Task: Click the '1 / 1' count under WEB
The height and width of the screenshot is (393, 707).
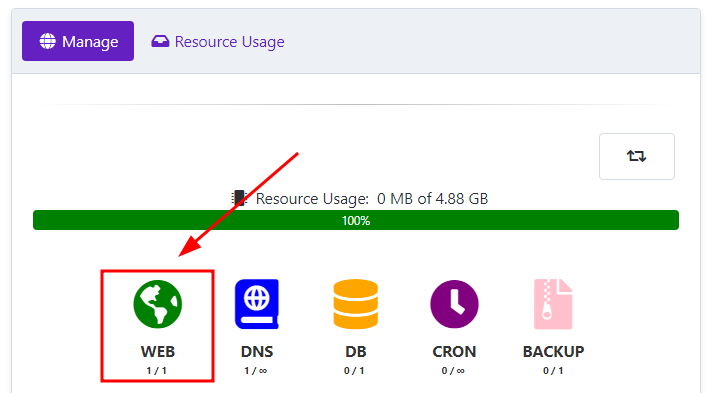Action: coord(156,370)
